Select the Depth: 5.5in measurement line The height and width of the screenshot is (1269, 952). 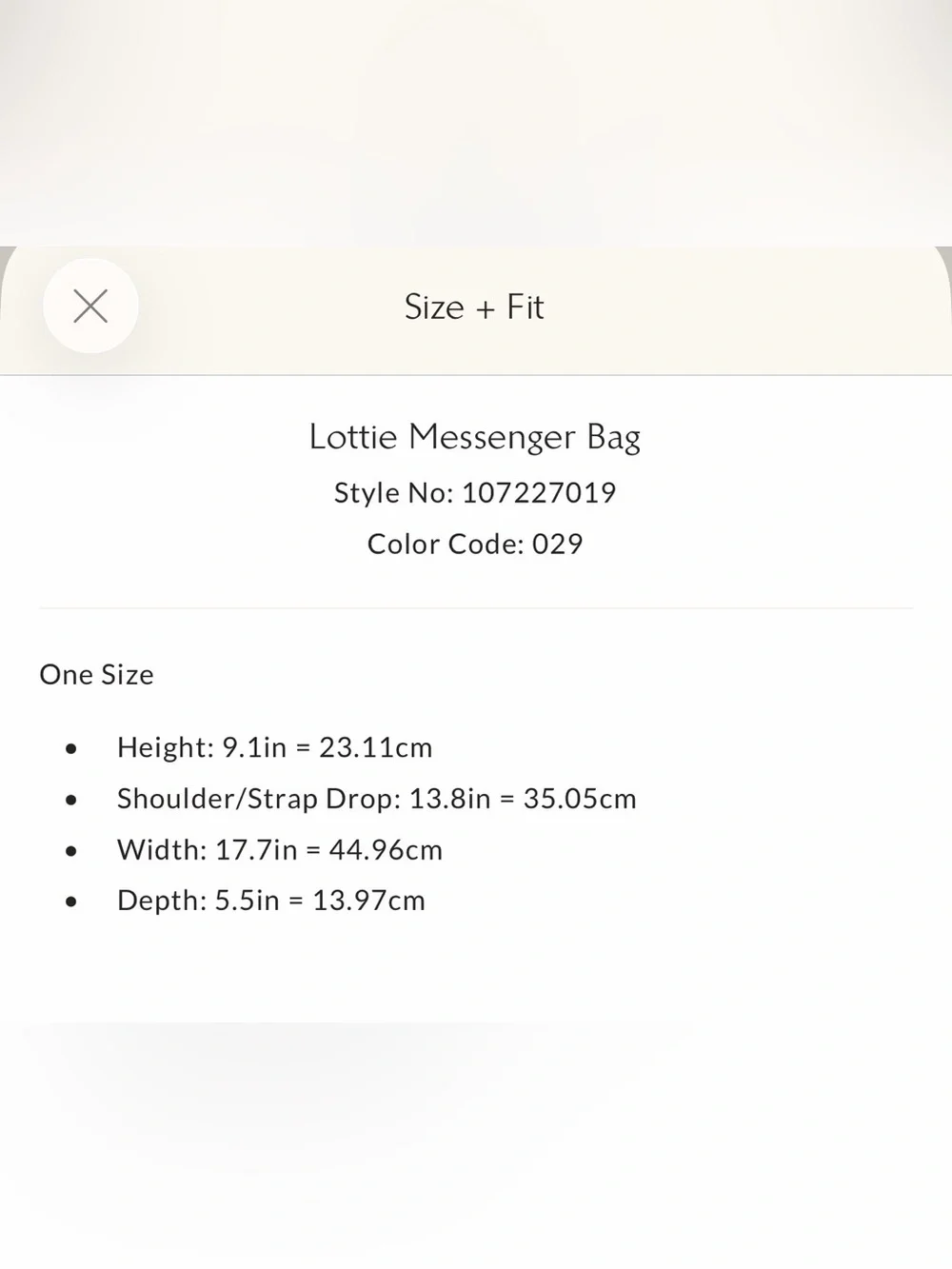(271, 900)
